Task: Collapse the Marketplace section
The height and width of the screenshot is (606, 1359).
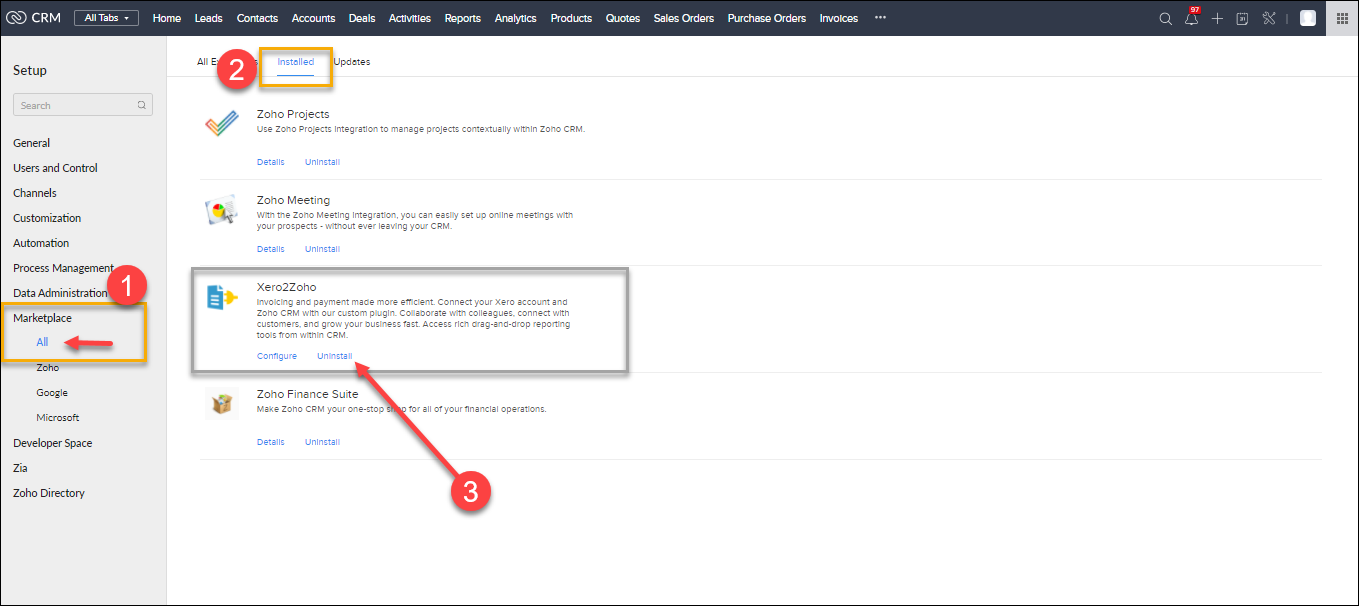Action: point(43,318)
